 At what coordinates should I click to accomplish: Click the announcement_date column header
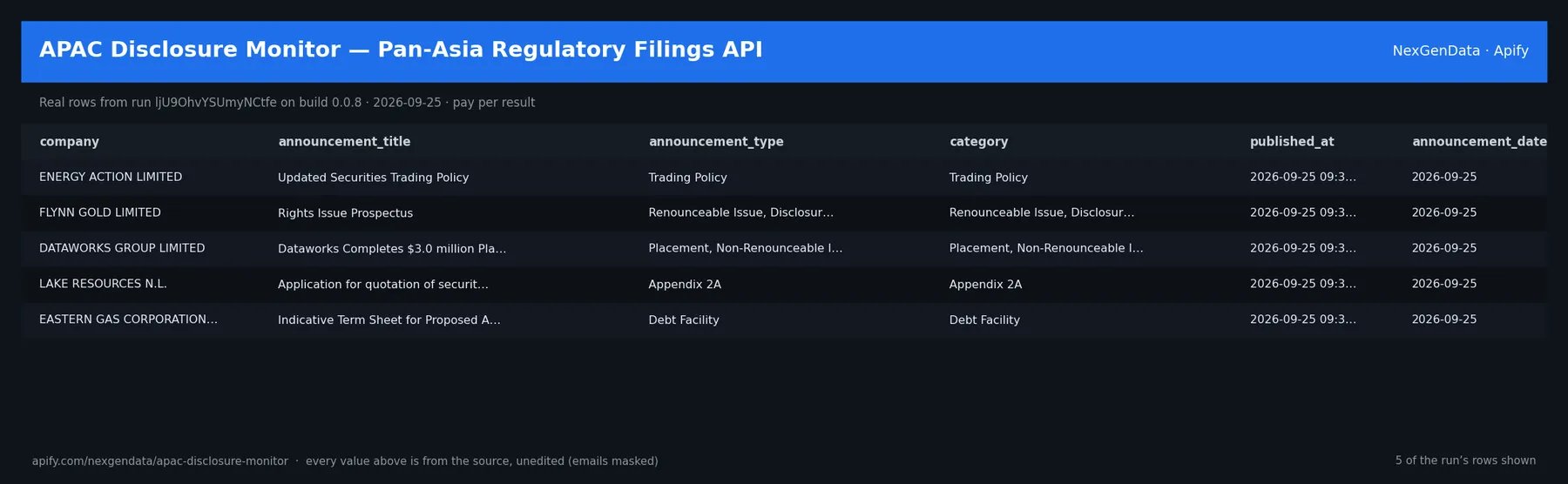(1479, 142)
